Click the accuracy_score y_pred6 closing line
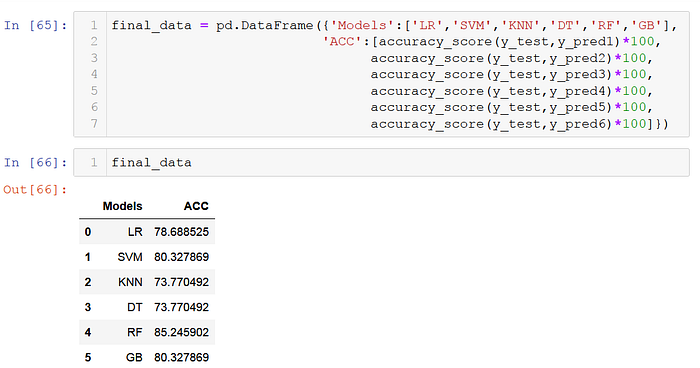Viewport: 700px width, 368px height. [519, 124]
